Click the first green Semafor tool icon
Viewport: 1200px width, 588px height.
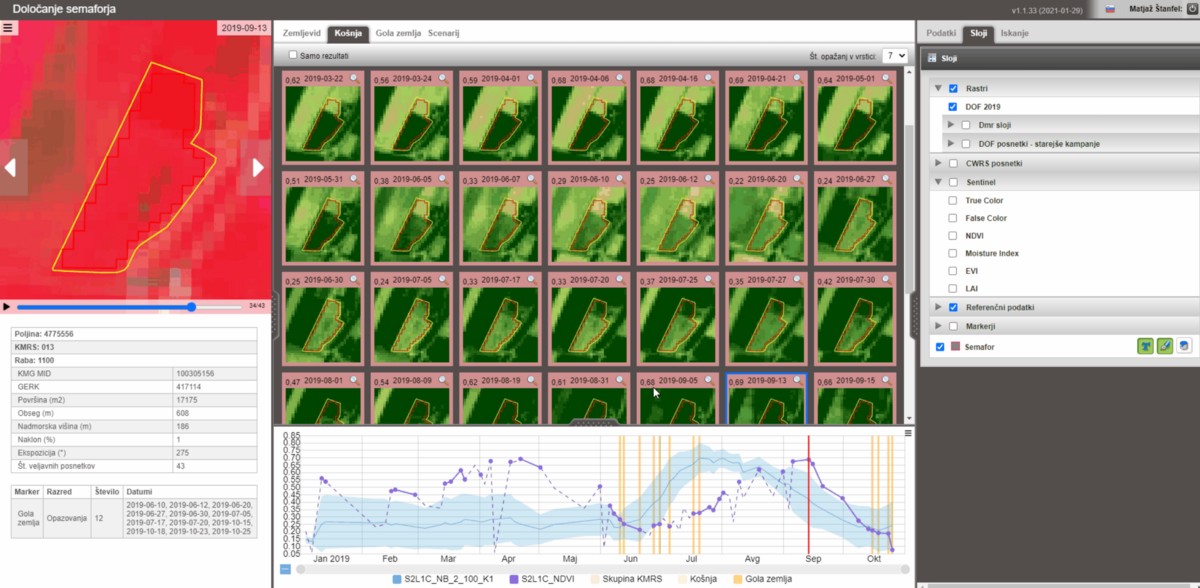1145,346
